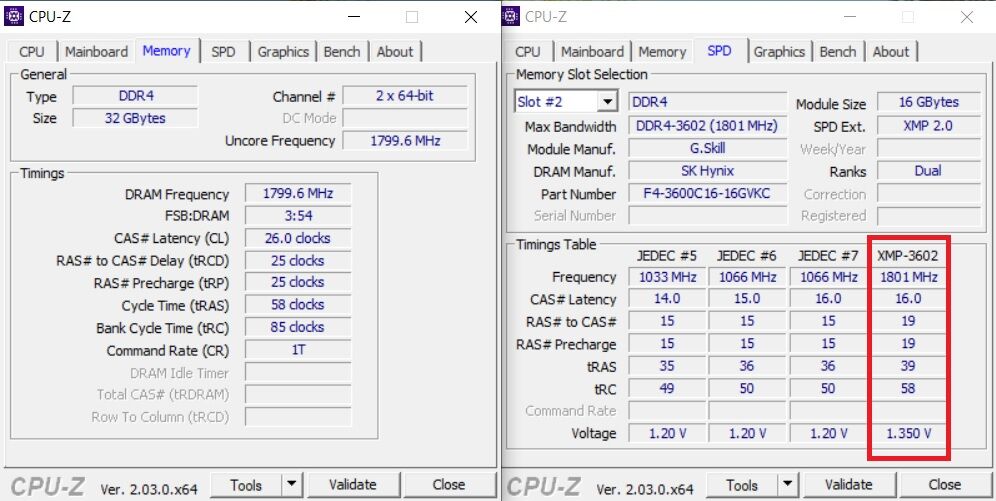
Task: Click the 32 GBytes Size value
Action: tap(135, 118)
